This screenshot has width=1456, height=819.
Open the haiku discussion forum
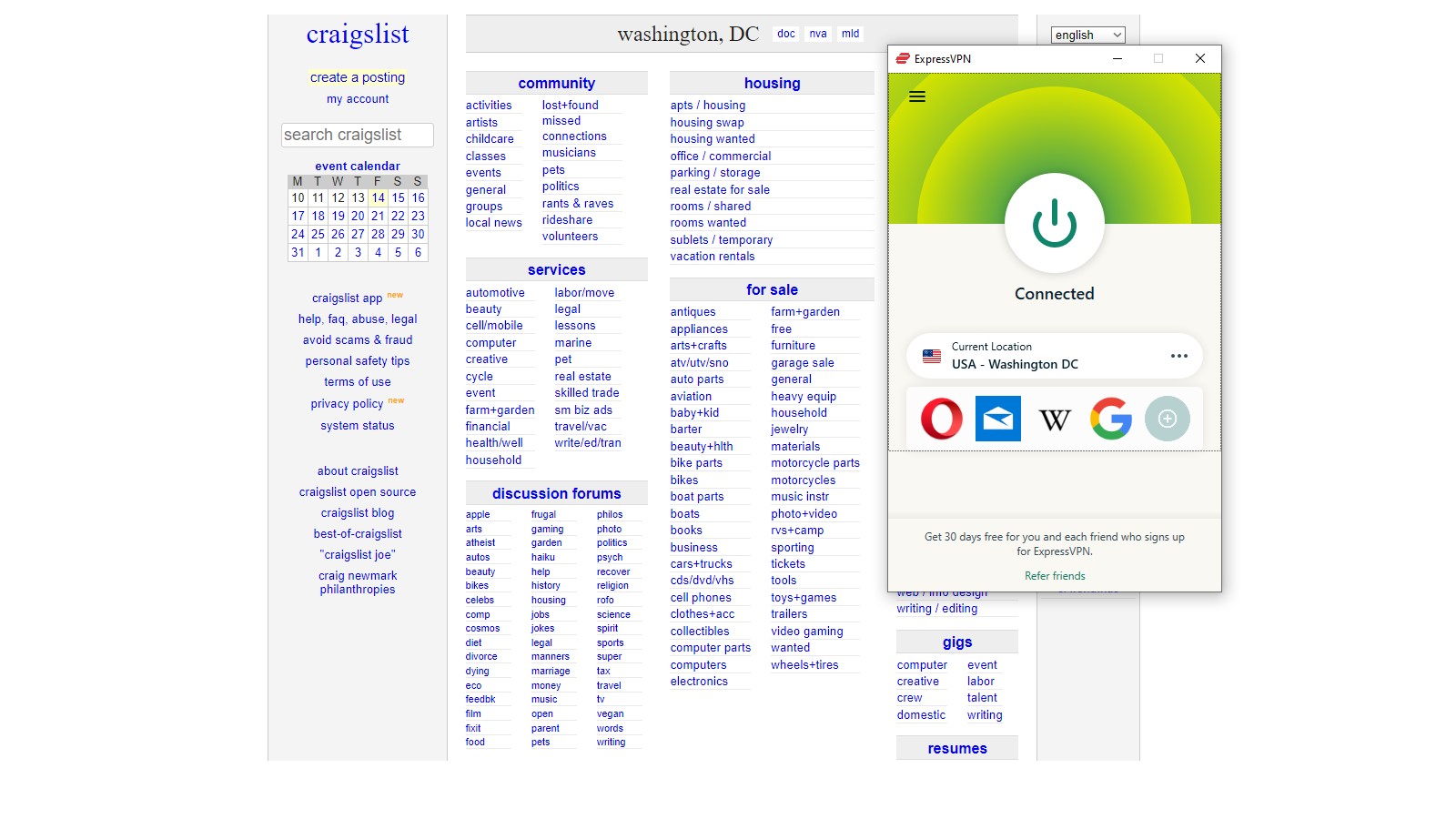point(543,558)
